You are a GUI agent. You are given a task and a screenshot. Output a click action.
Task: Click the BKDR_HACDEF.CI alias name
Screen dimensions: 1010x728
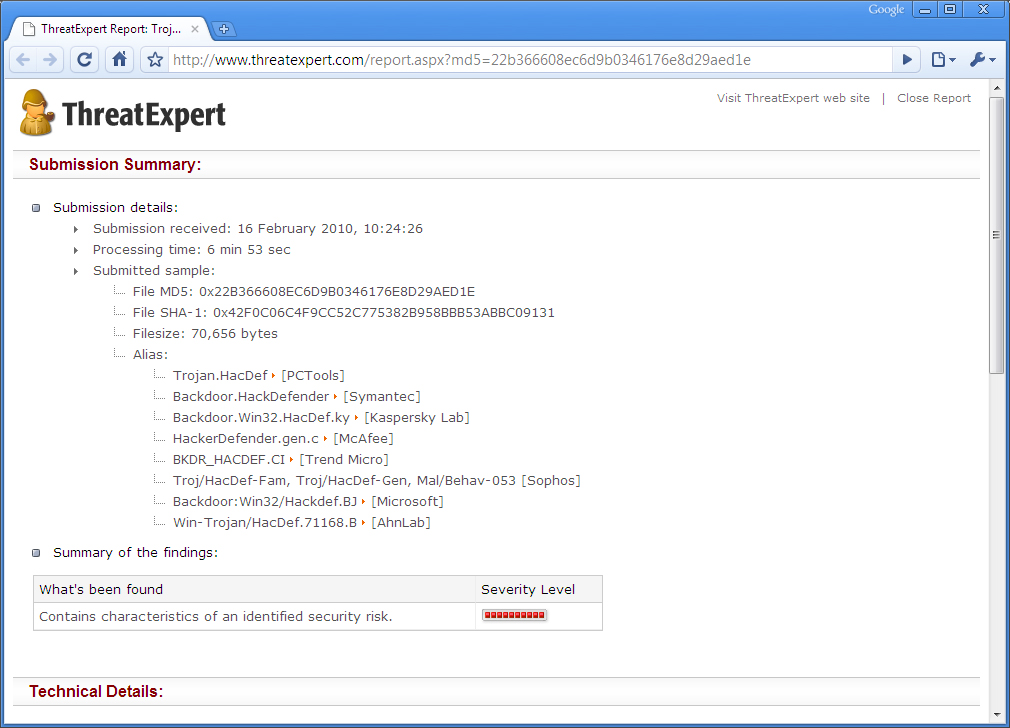pos(229,460)
